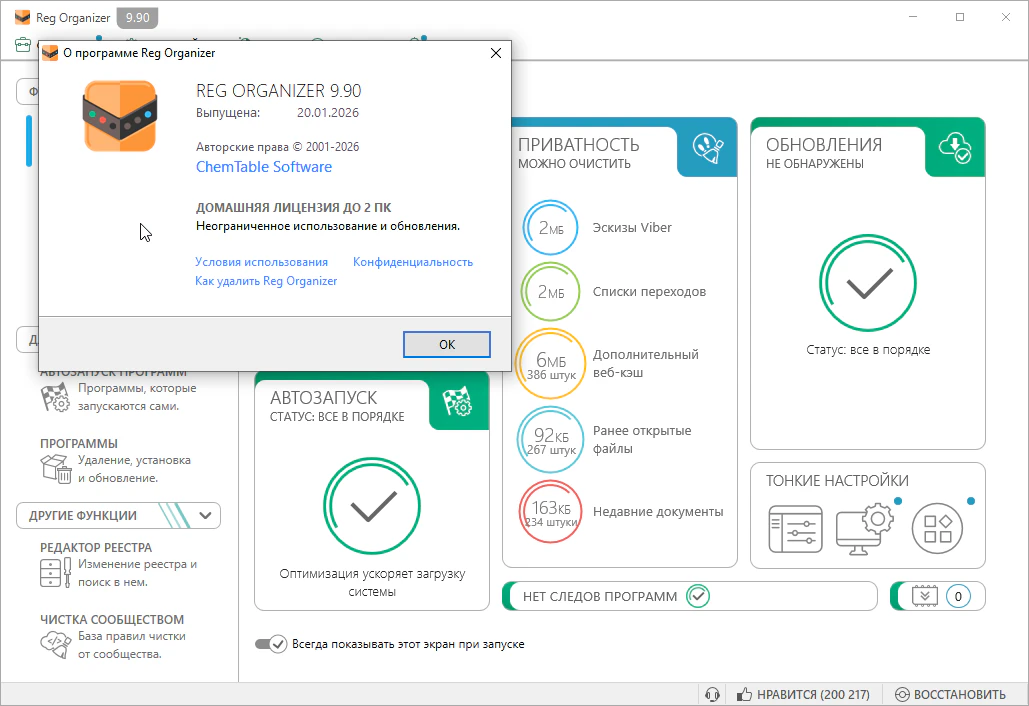This screenshot has width=1029, height=706.
Task: Click the round shapes tweak icon
Action: coord(937,528)
